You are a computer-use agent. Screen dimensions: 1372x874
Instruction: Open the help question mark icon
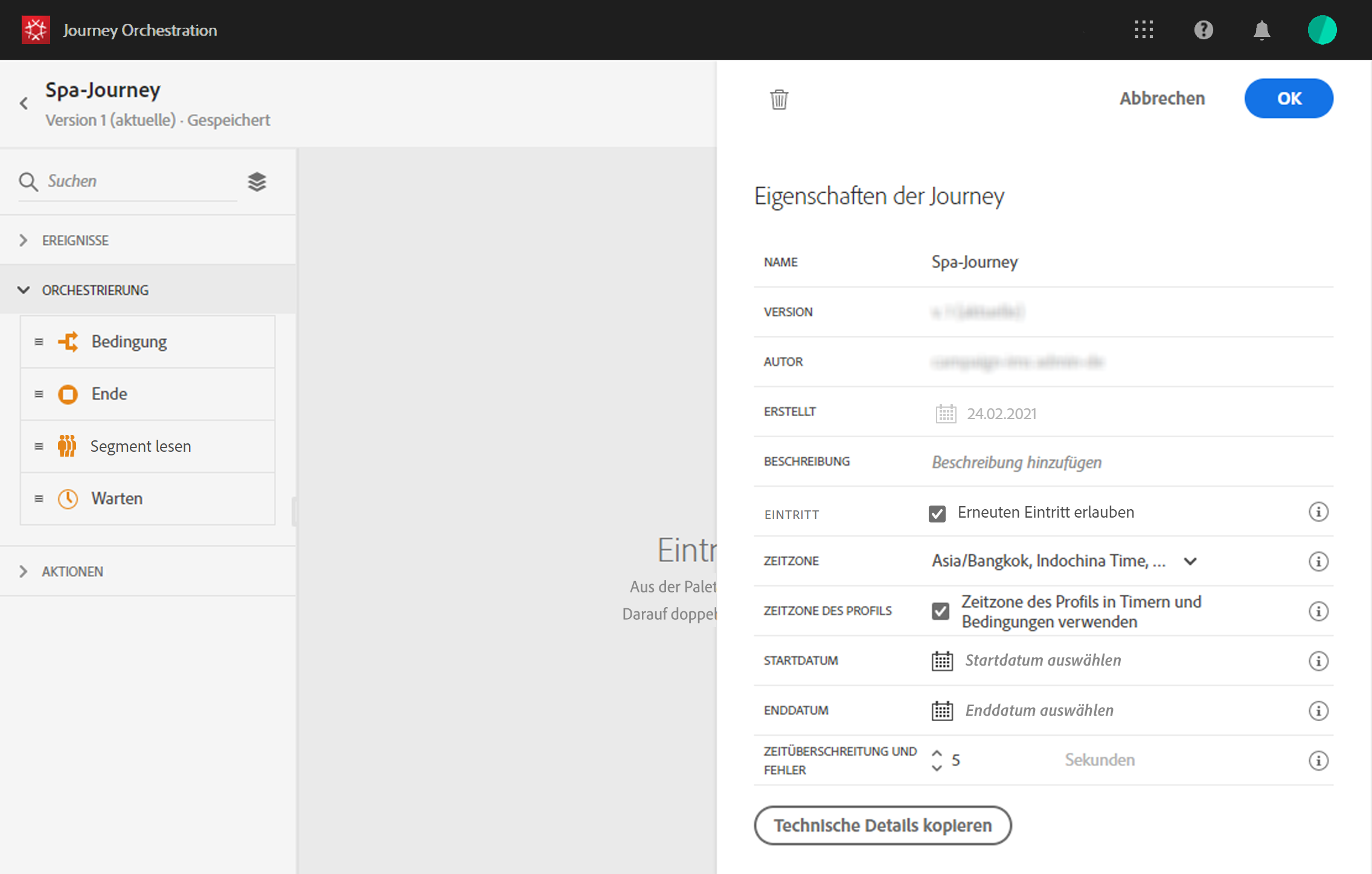[x=1204, y=30]
